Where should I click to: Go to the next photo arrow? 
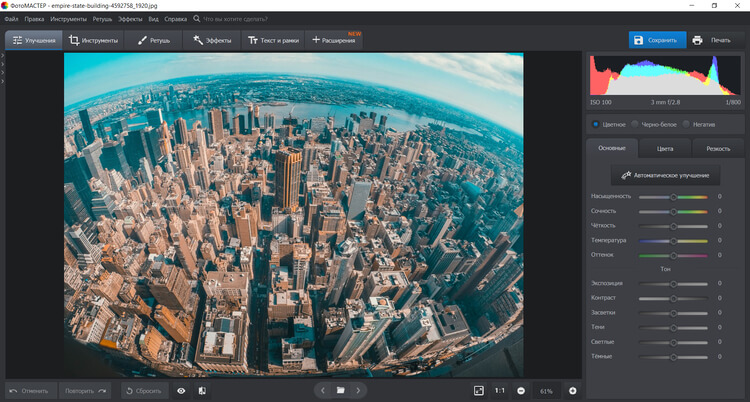pyautogui.click(x=359, y=390)
